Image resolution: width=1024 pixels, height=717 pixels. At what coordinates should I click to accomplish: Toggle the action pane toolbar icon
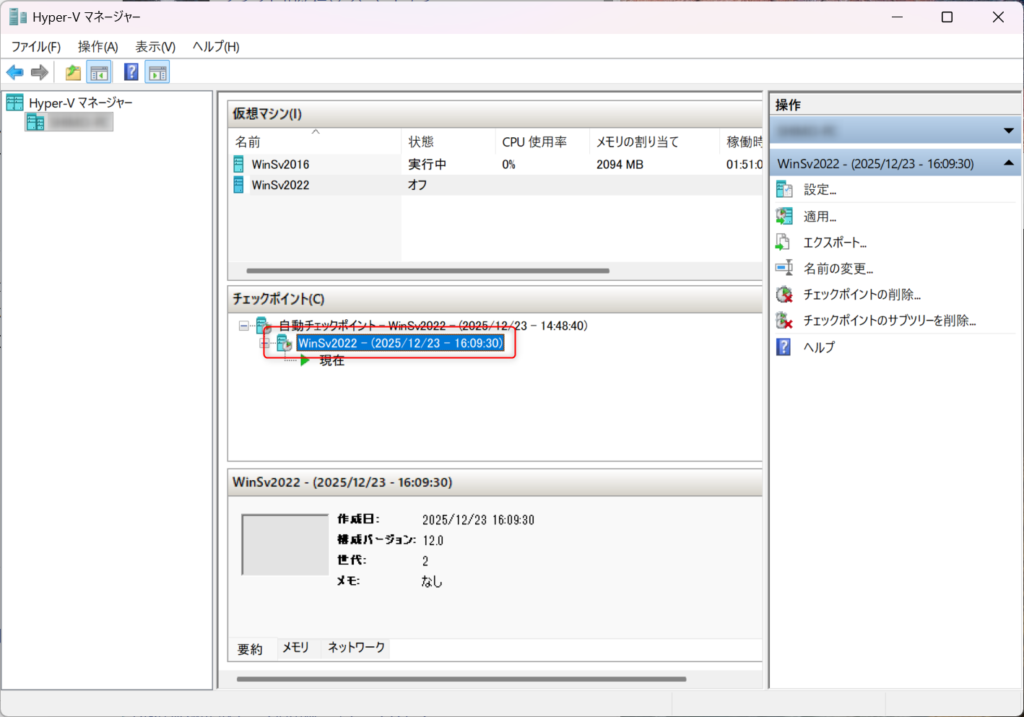[x=157, y=72]
